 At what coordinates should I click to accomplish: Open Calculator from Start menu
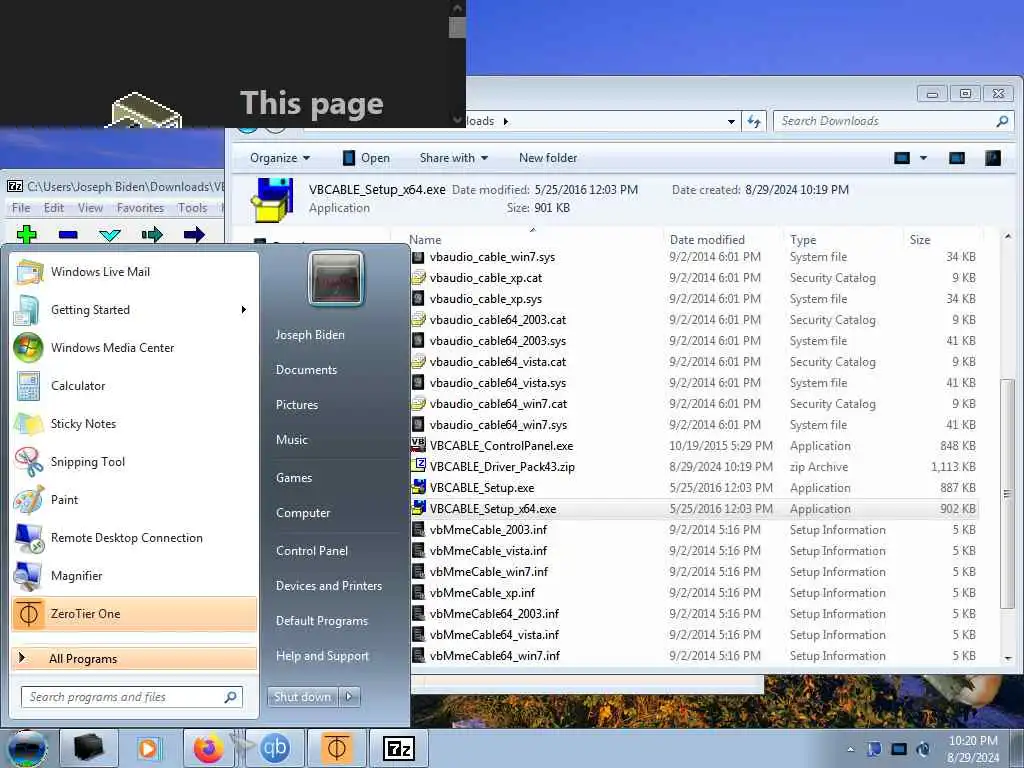click(x=135, y=385)
